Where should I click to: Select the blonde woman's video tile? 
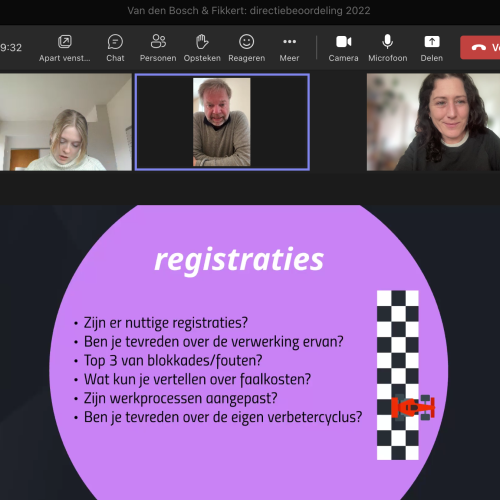[66, 122]
